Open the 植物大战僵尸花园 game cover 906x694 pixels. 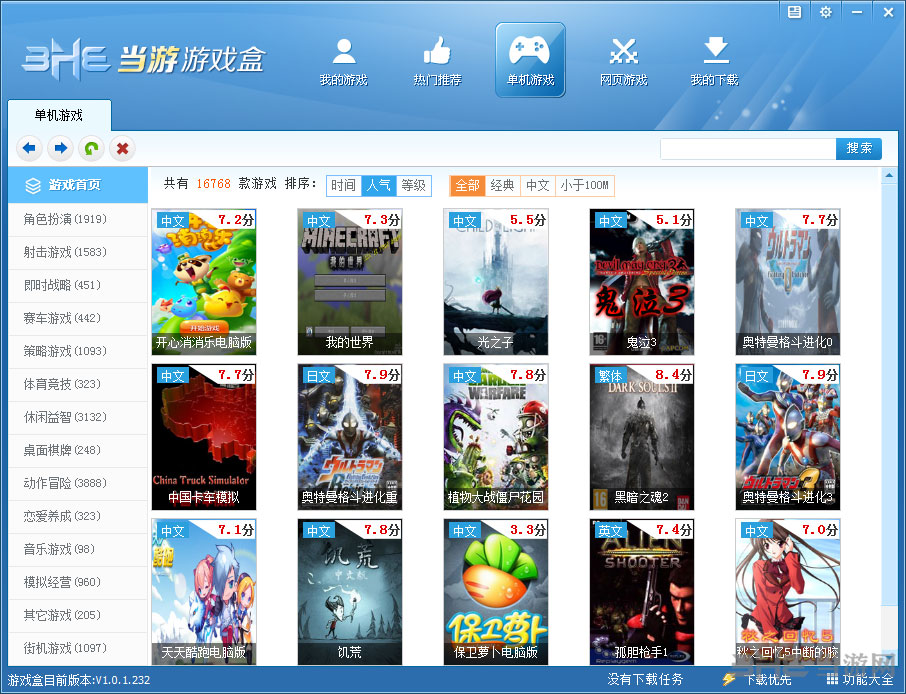tap(496, 437)
